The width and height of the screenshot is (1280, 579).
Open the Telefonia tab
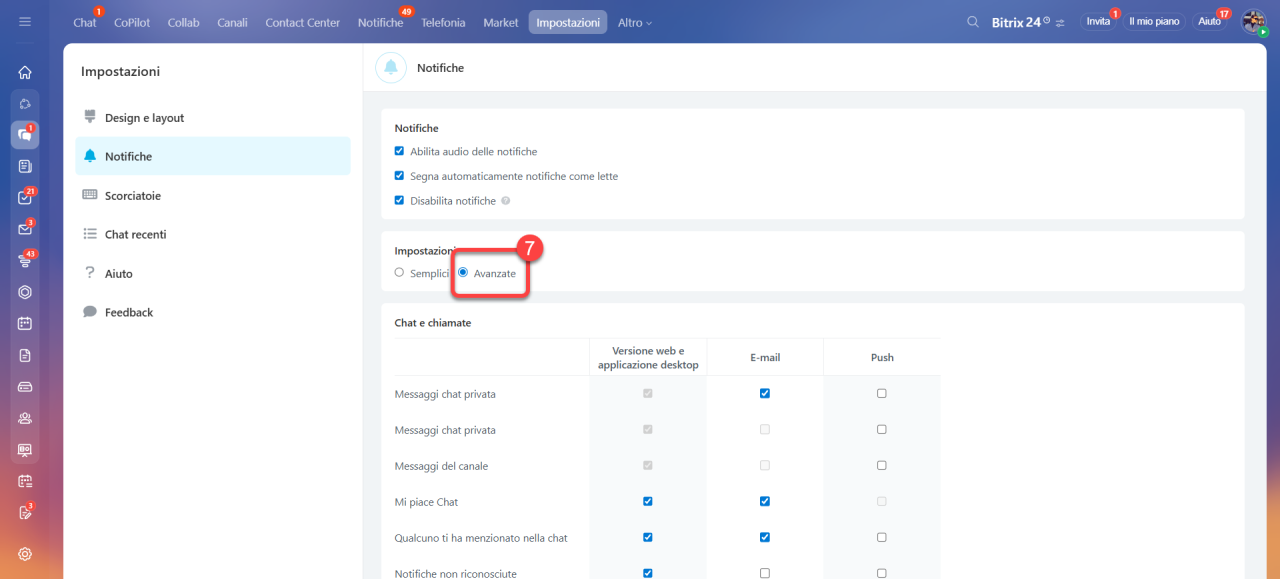tap(443, 22)
